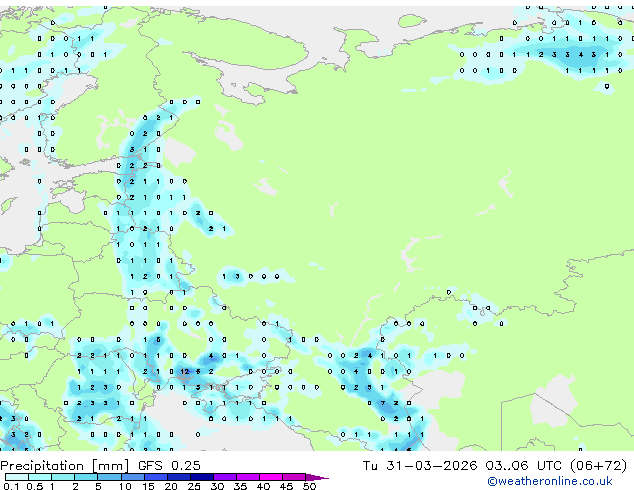Click the '35' legend scale label
The width and height of the screenshot is (634, 490).
(x=240, y=486)
